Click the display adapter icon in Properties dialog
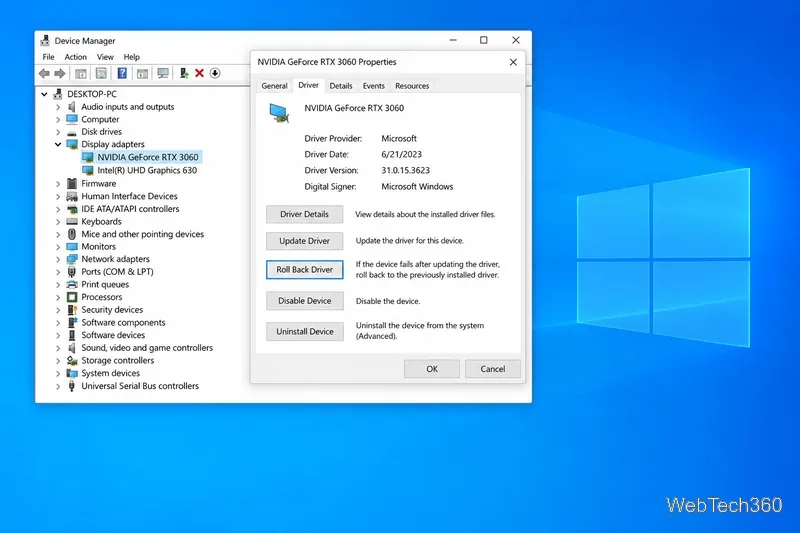This screenshot has width=800, height=533. pos(279,113)
